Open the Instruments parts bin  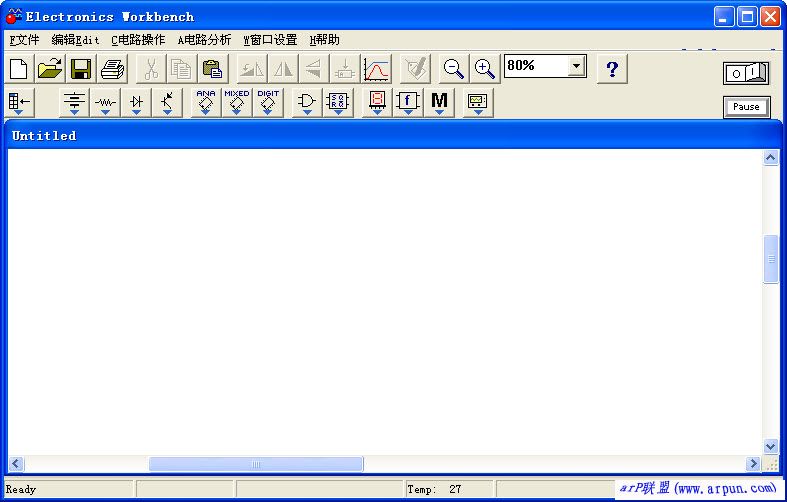point(477,102)
